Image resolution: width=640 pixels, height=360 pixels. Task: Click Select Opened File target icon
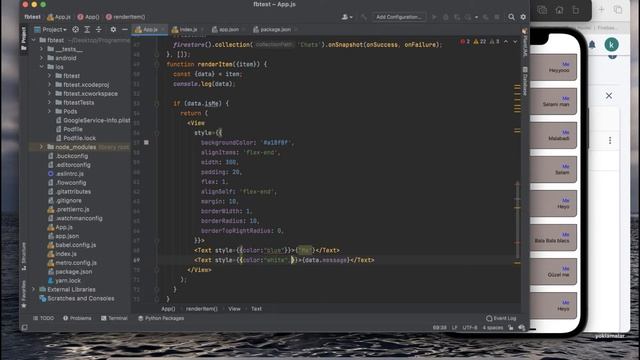(76, 29)
